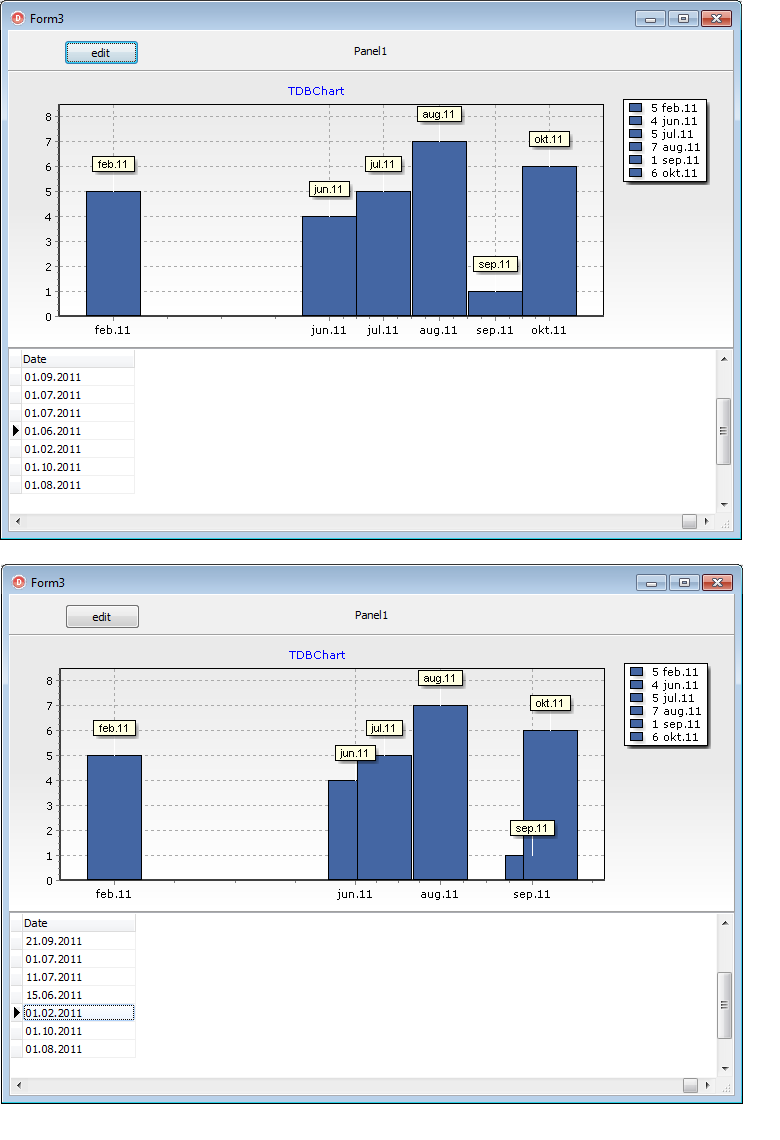Click the '5 jul.11' legend entry in the lower window

tap(665, 698)
